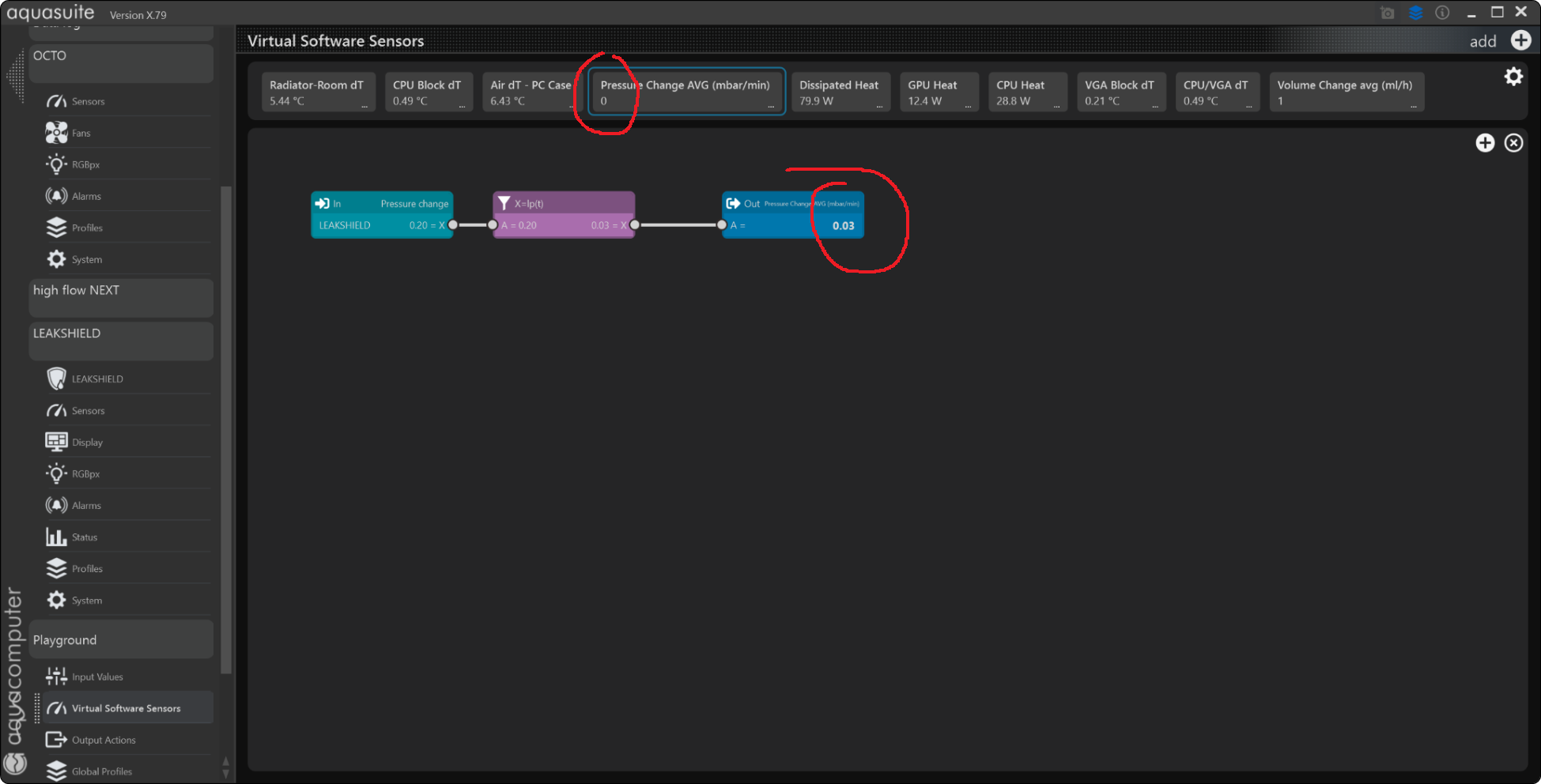The image size is (1541, 784).
Task: Click the circled X icon on the canvas
Action: [1513, 142]
